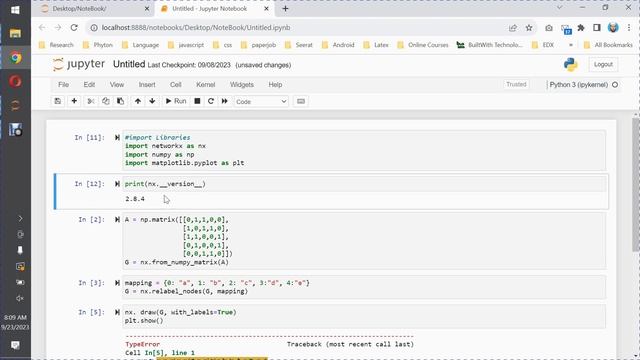Screen dimensions: 640x360
Task: Open the Windows Start button
Action: (x=15, y=10)
